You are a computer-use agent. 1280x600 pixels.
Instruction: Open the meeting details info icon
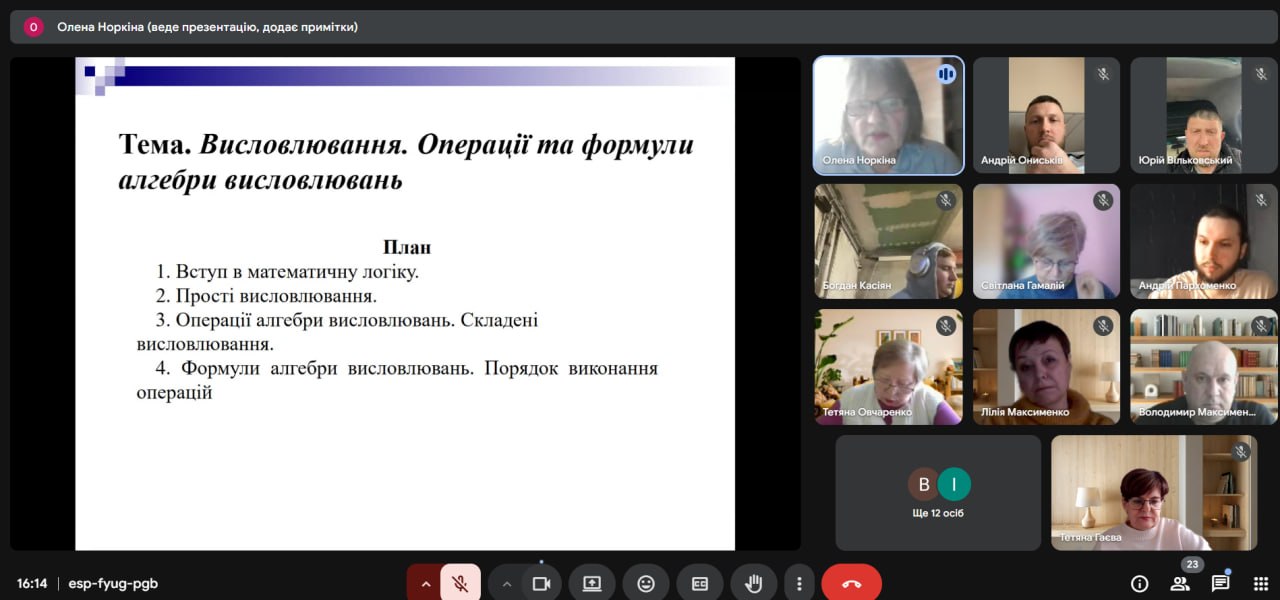coord(1139,584)
